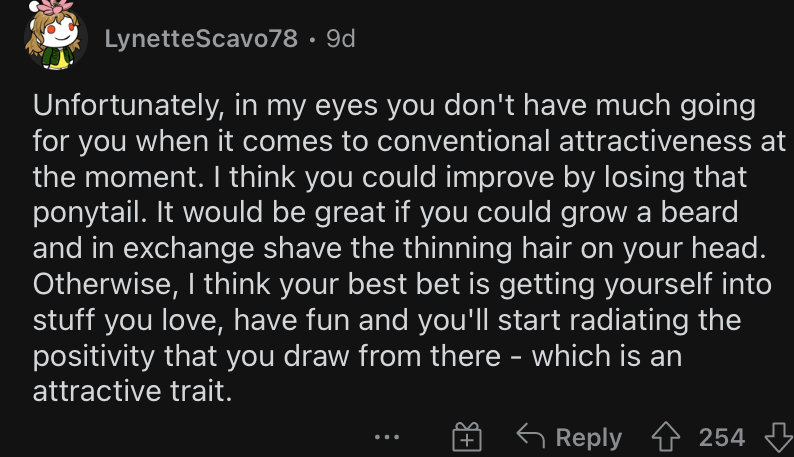Open the three-dot more options menu
The image size is (794, 457).
click(x=387, y=437)
